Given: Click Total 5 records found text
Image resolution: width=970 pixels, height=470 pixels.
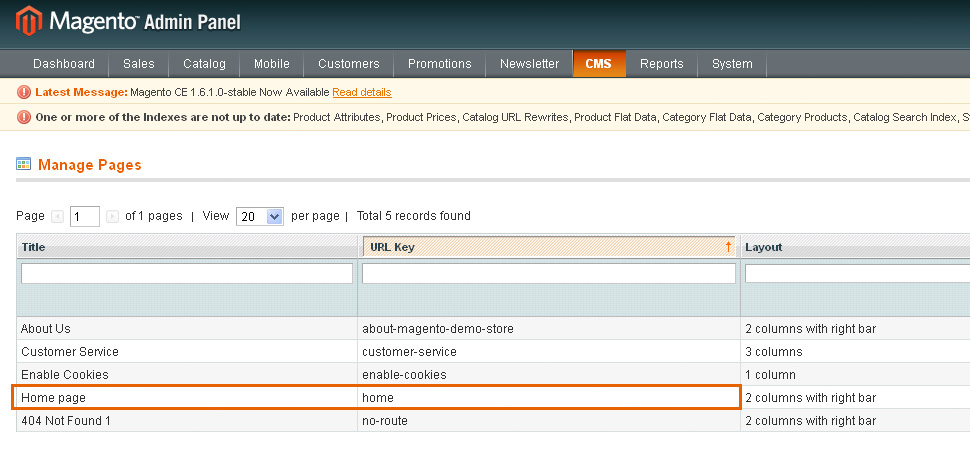Looking at the screenshot, I should click(x=414, y=216).
